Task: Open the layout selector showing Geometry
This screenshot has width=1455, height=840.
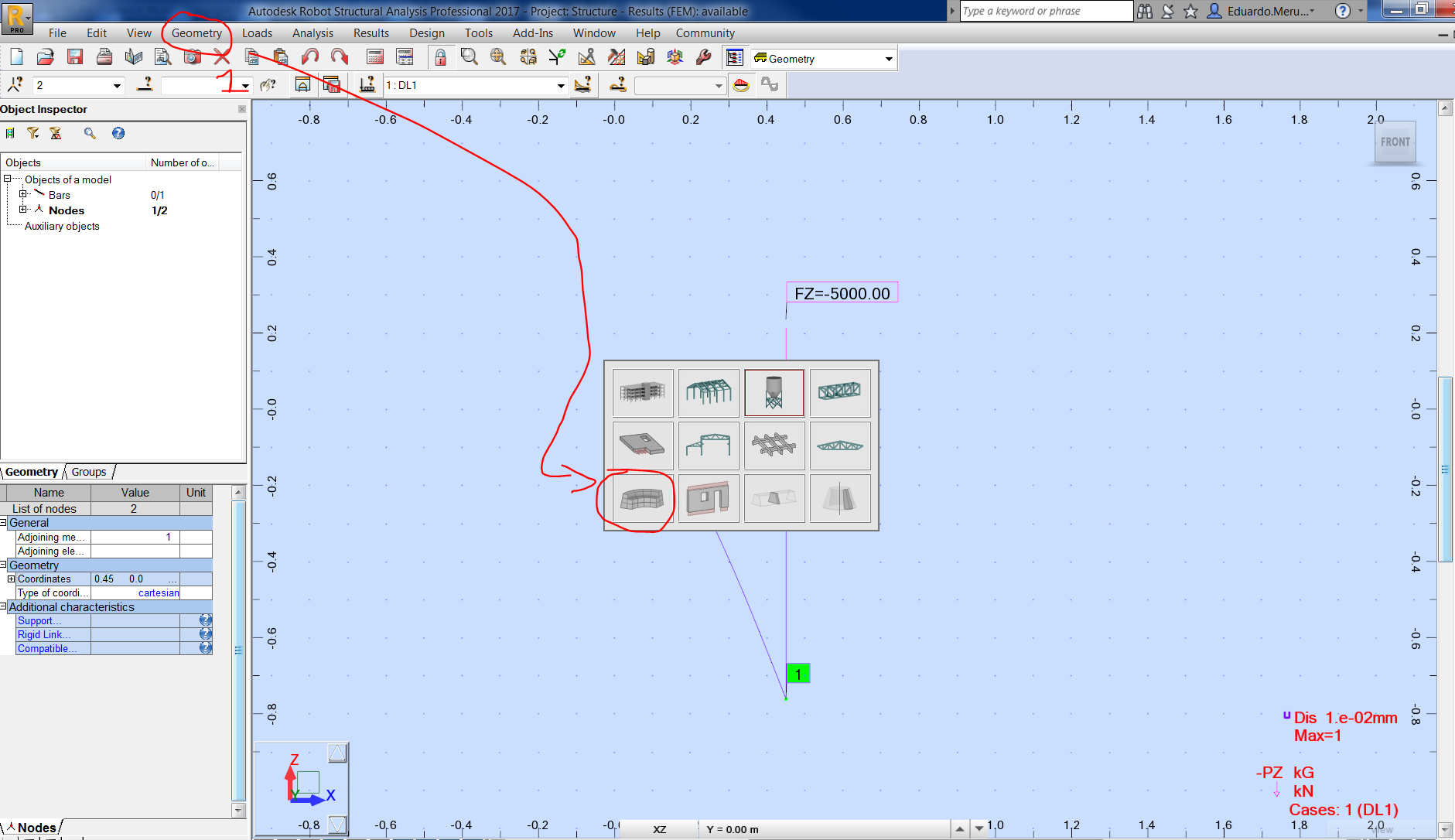Action: tap(822, 58)
